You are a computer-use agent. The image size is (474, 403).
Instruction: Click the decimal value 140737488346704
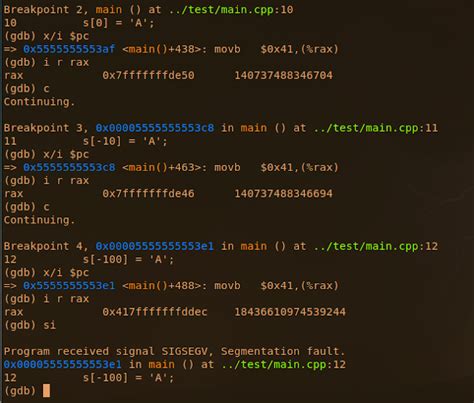click(283, 75)
